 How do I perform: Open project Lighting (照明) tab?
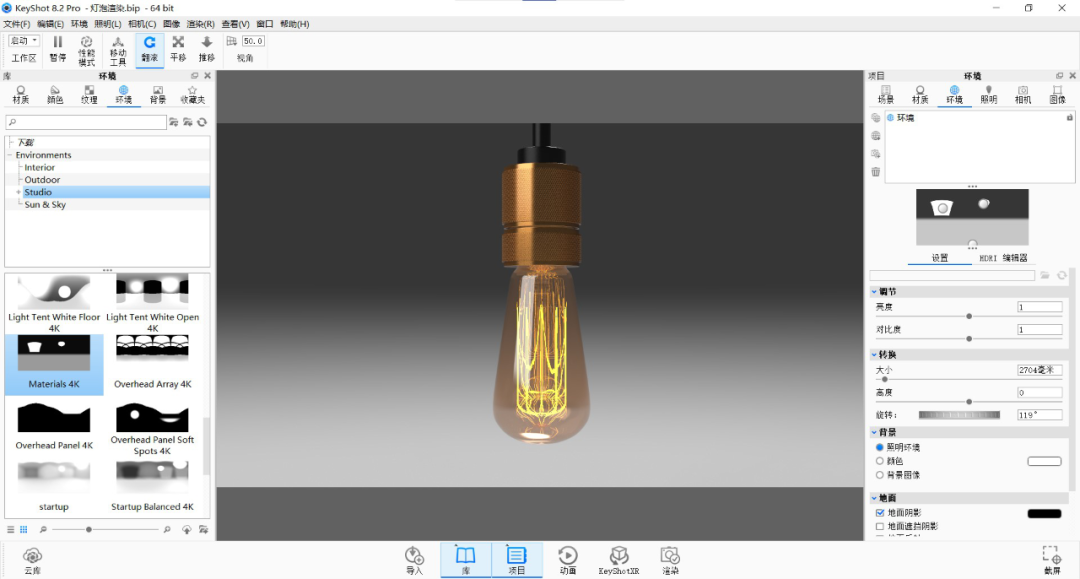[x=988, y=95]
